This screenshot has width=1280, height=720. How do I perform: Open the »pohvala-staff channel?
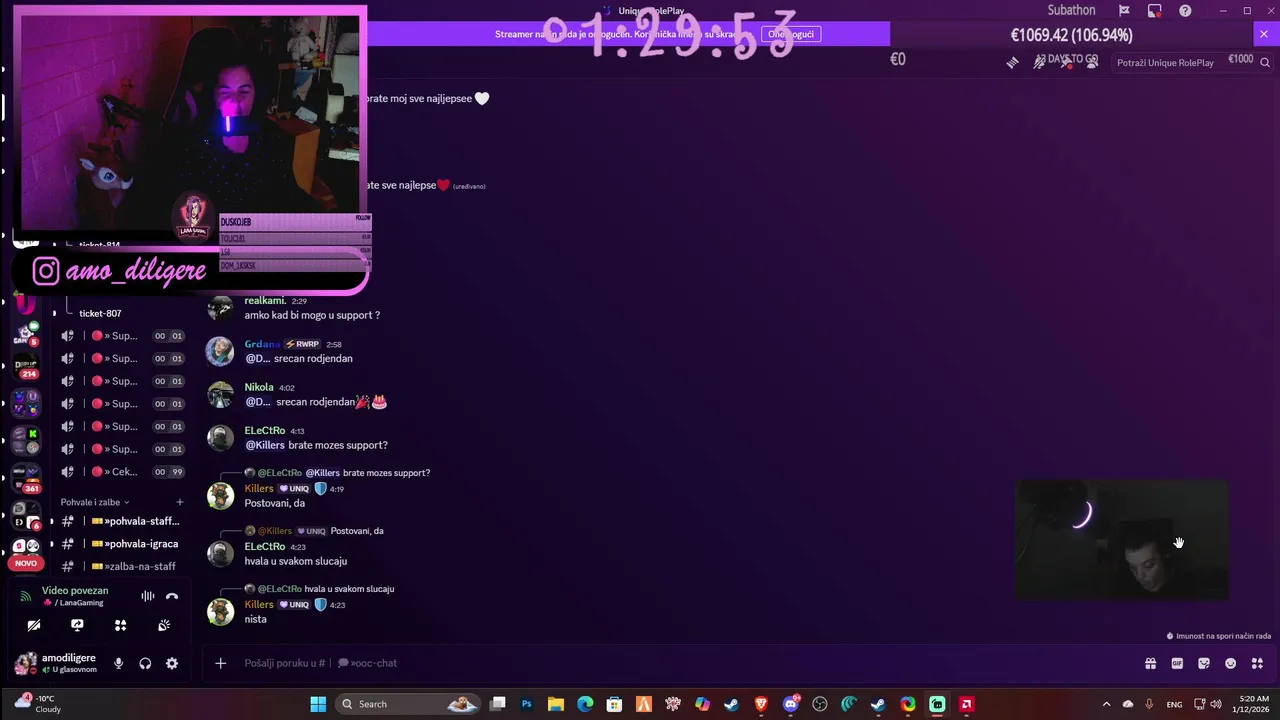click(120, 521)
